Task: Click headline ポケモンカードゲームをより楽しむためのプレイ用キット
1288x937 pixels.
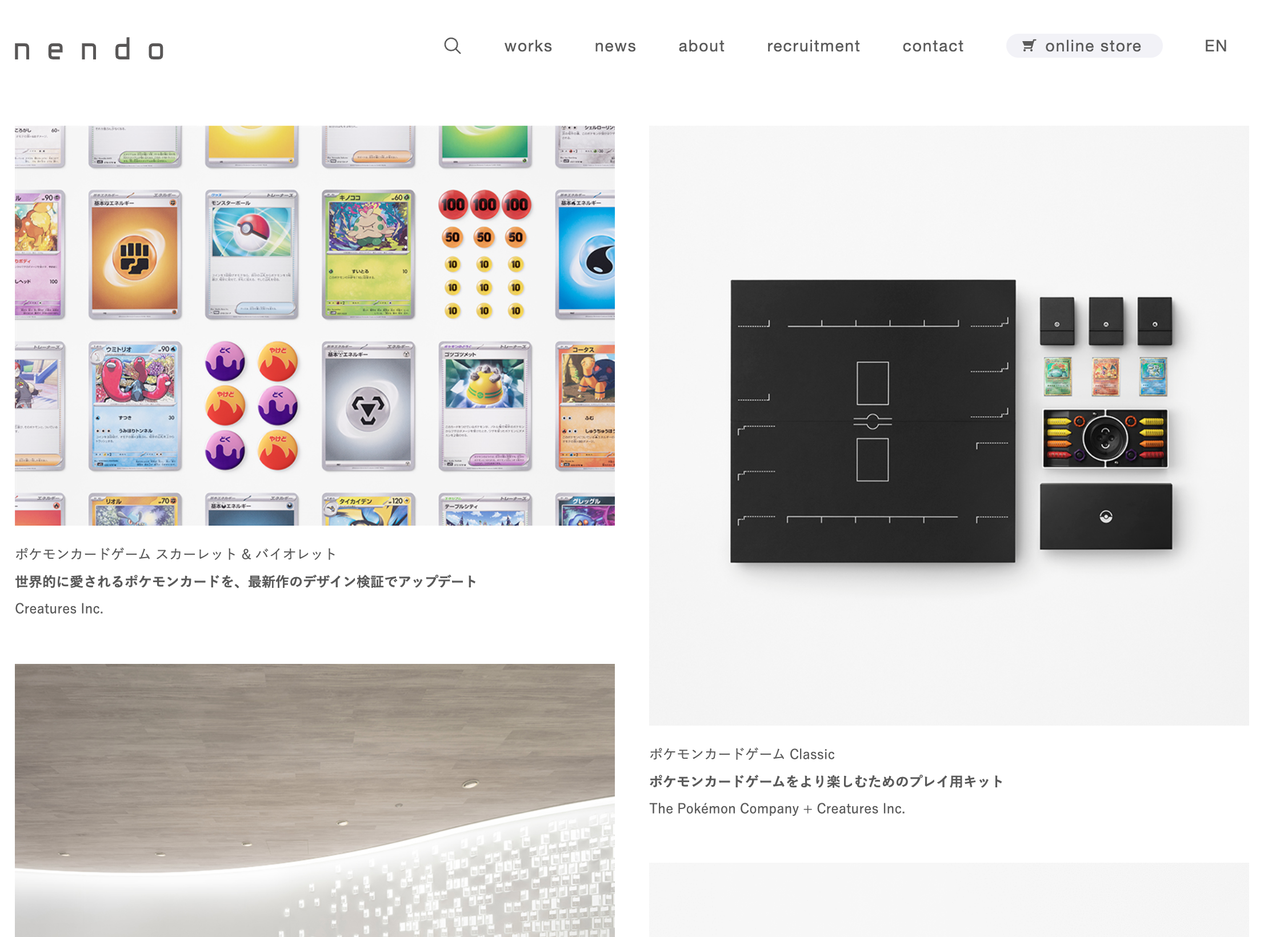Action: (826, 782)
